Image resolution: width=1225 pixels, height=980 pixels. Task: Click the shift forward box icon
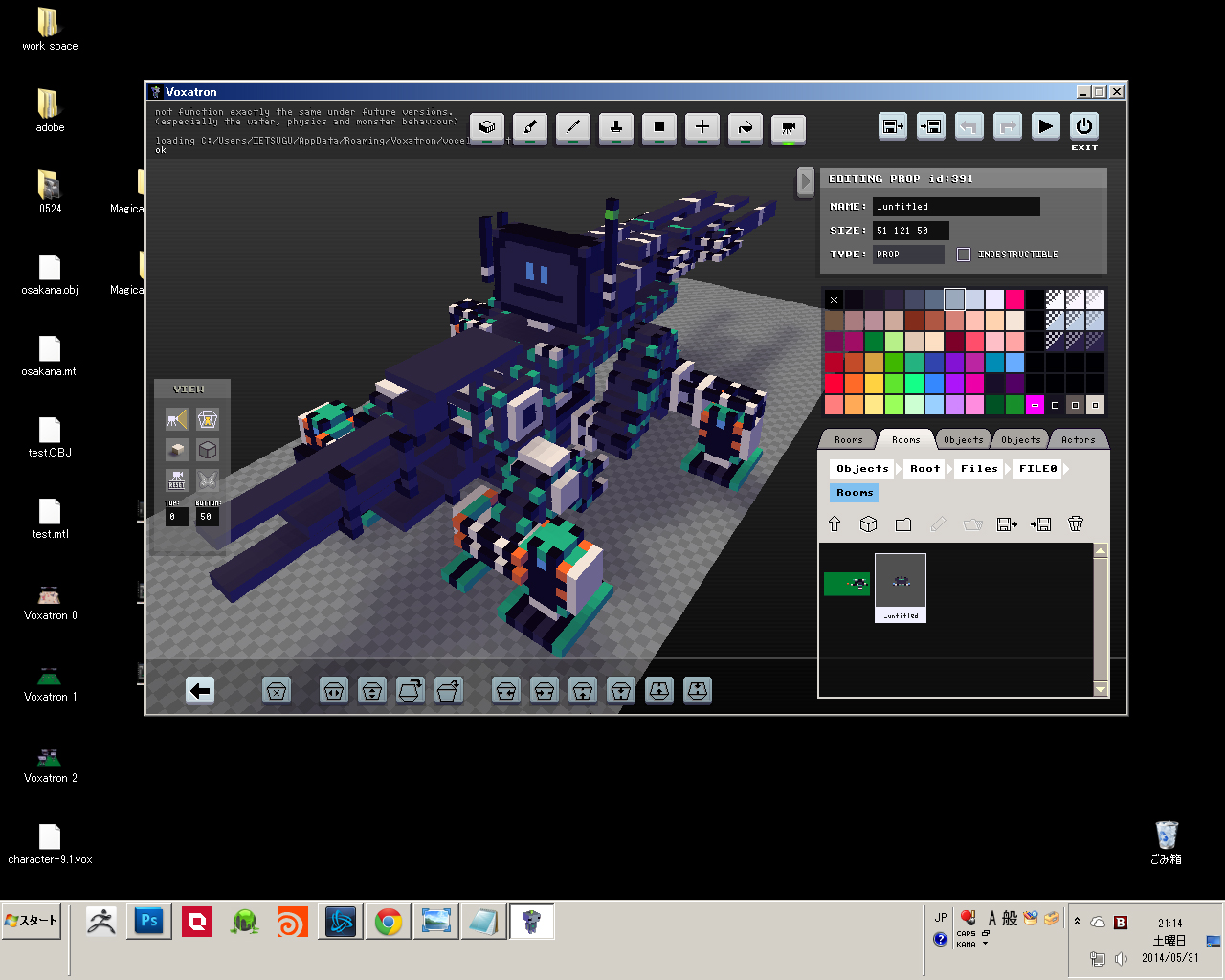(x=659, y=691)
